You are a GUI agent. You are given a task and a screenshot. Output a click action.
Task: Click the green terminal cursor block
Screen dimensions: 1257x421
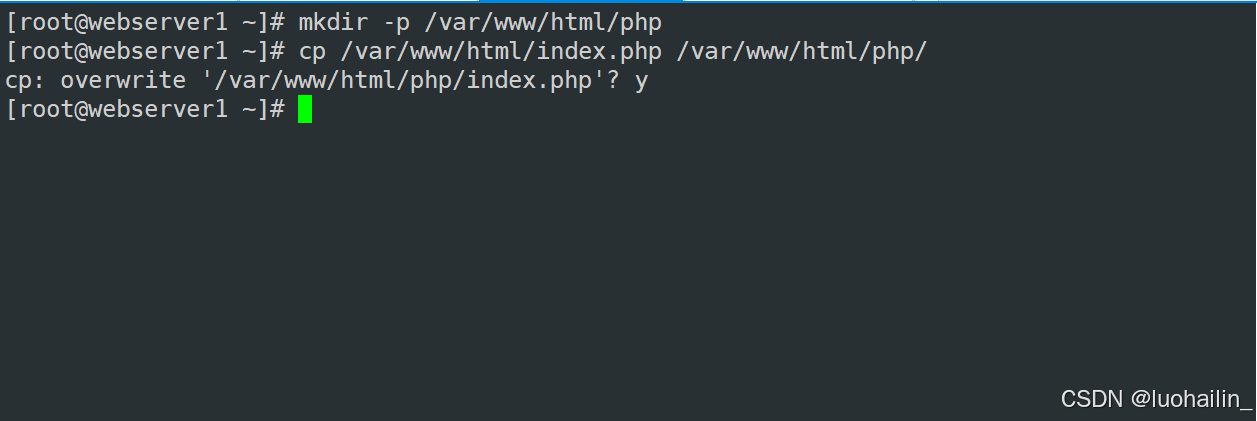(305, 110)
